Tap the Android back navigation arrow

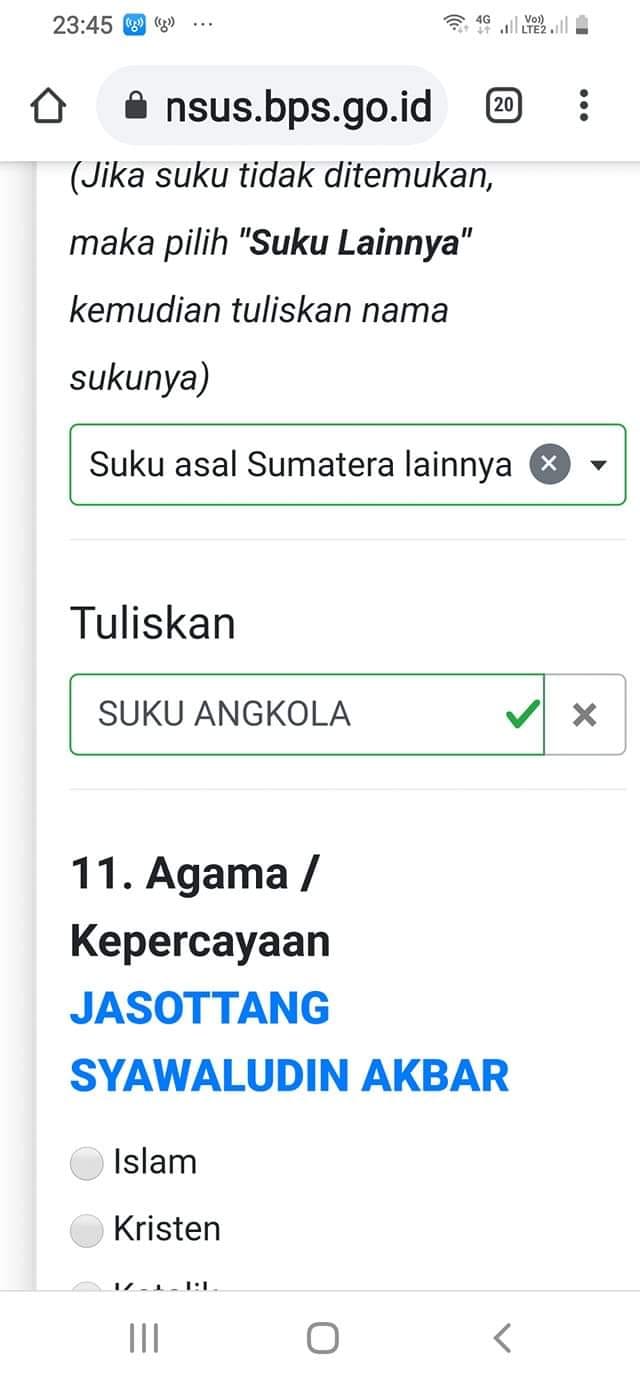502,1338
